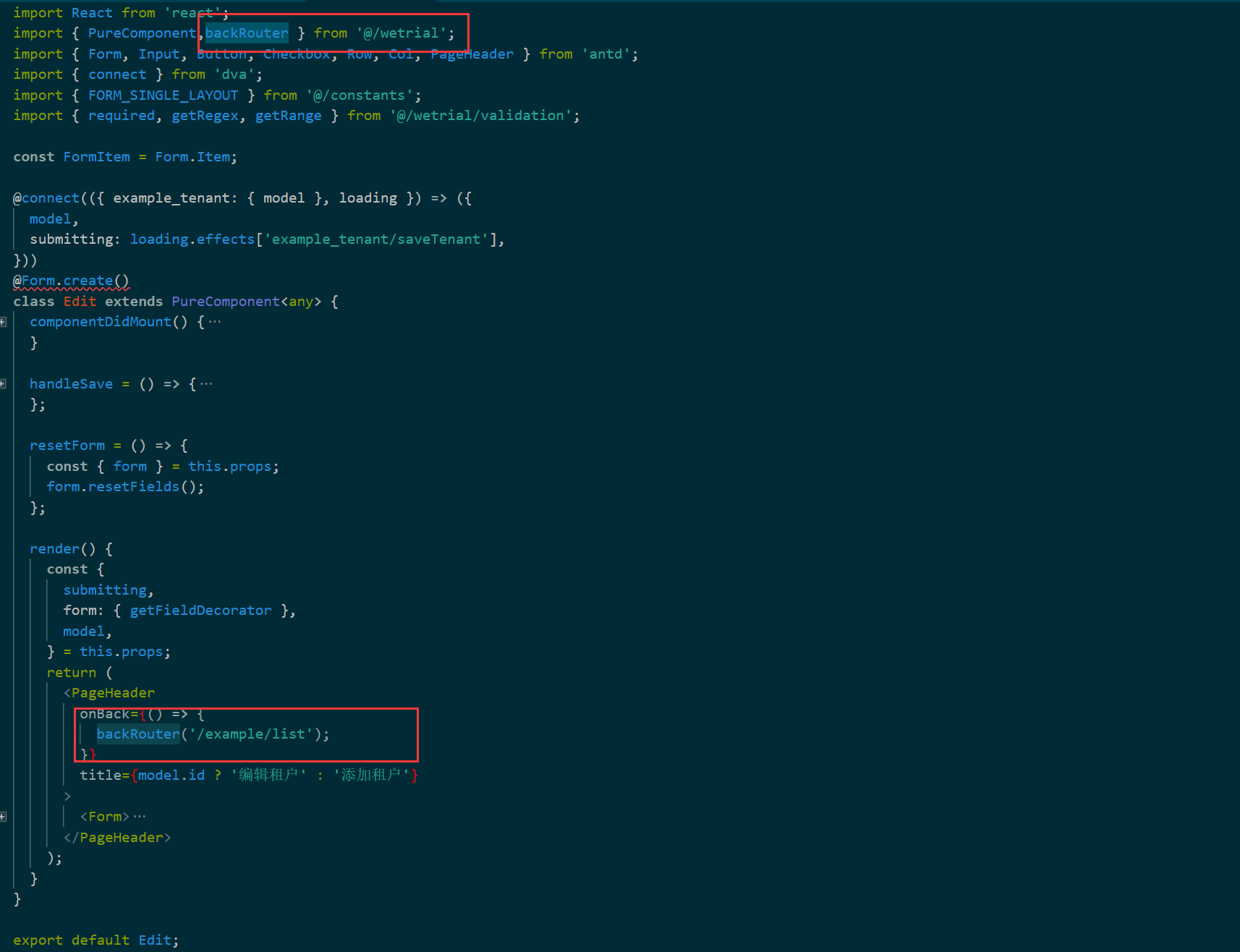
Task: Expand the folded handleSave block using its gutter marker
Action: [3, 384]
